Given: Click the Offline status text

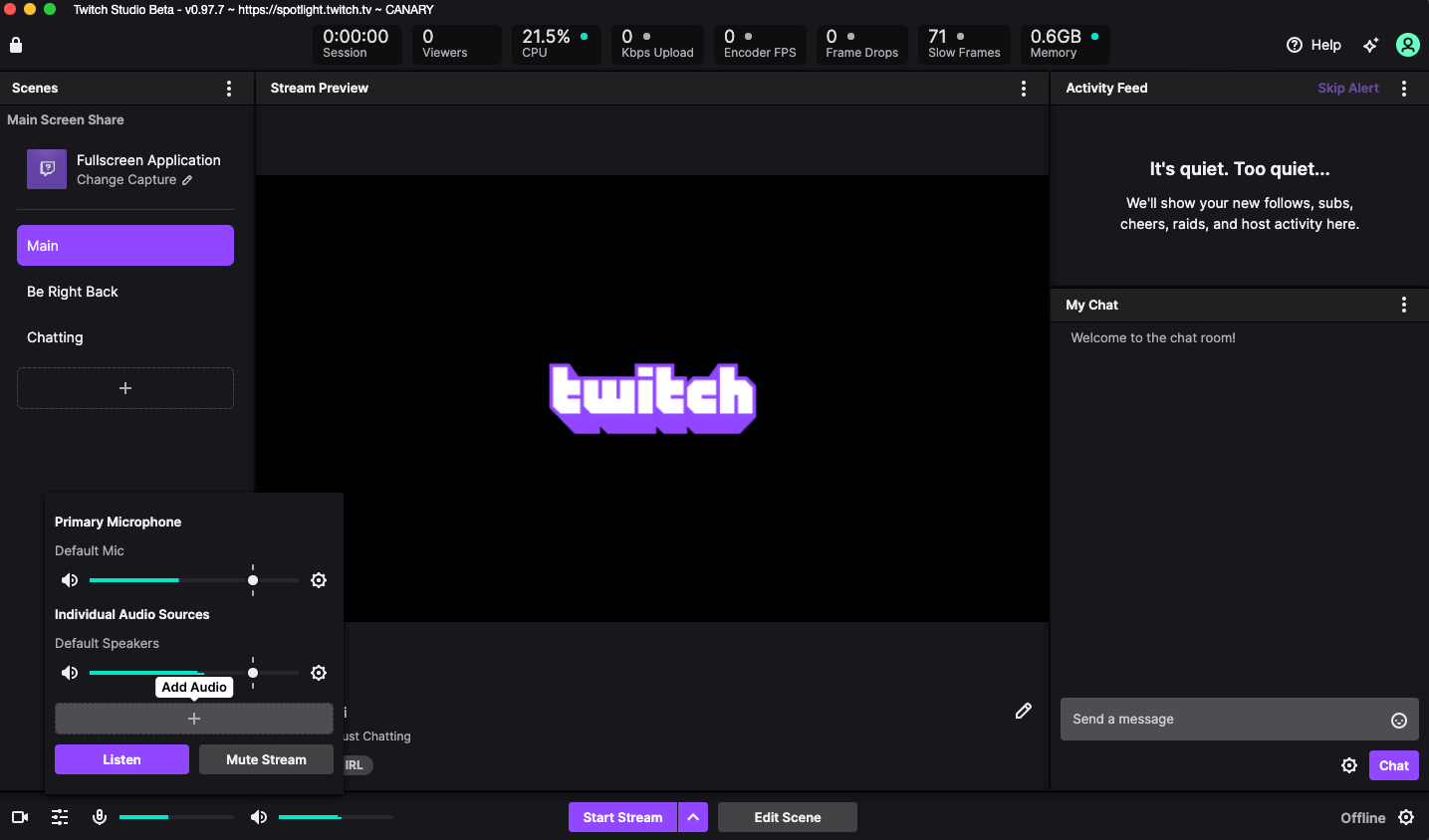Looking at the screenshot, I should click(1362, 818).
